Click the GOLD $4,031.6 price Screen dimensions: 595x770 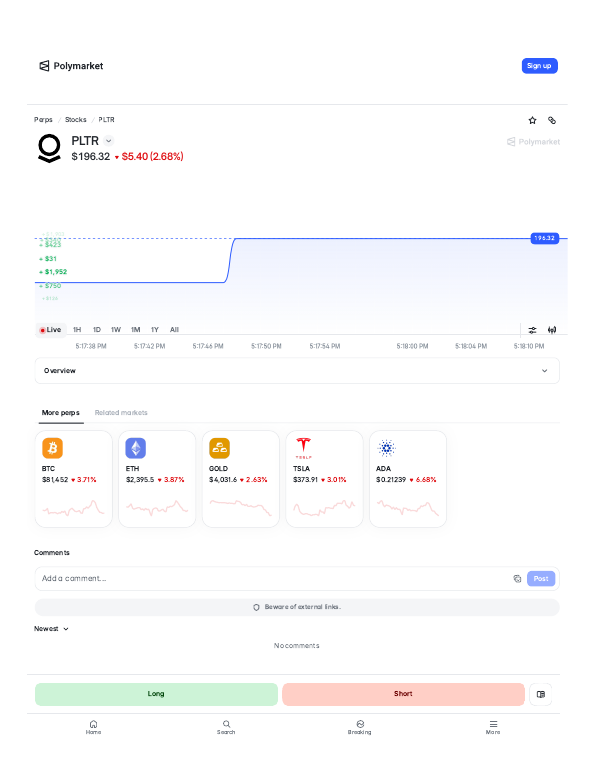[223, 480]
